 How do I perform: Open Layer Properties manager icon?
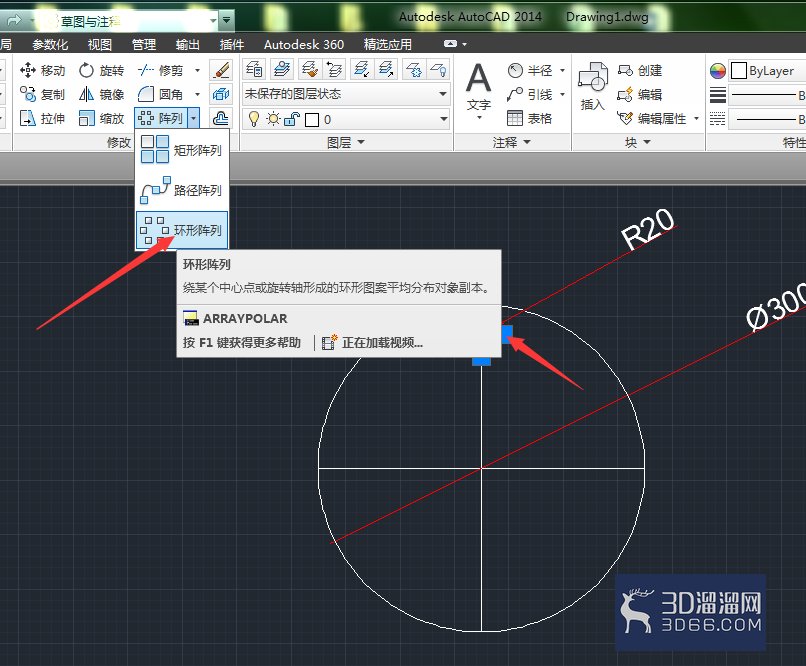click(x=254, y=69)
